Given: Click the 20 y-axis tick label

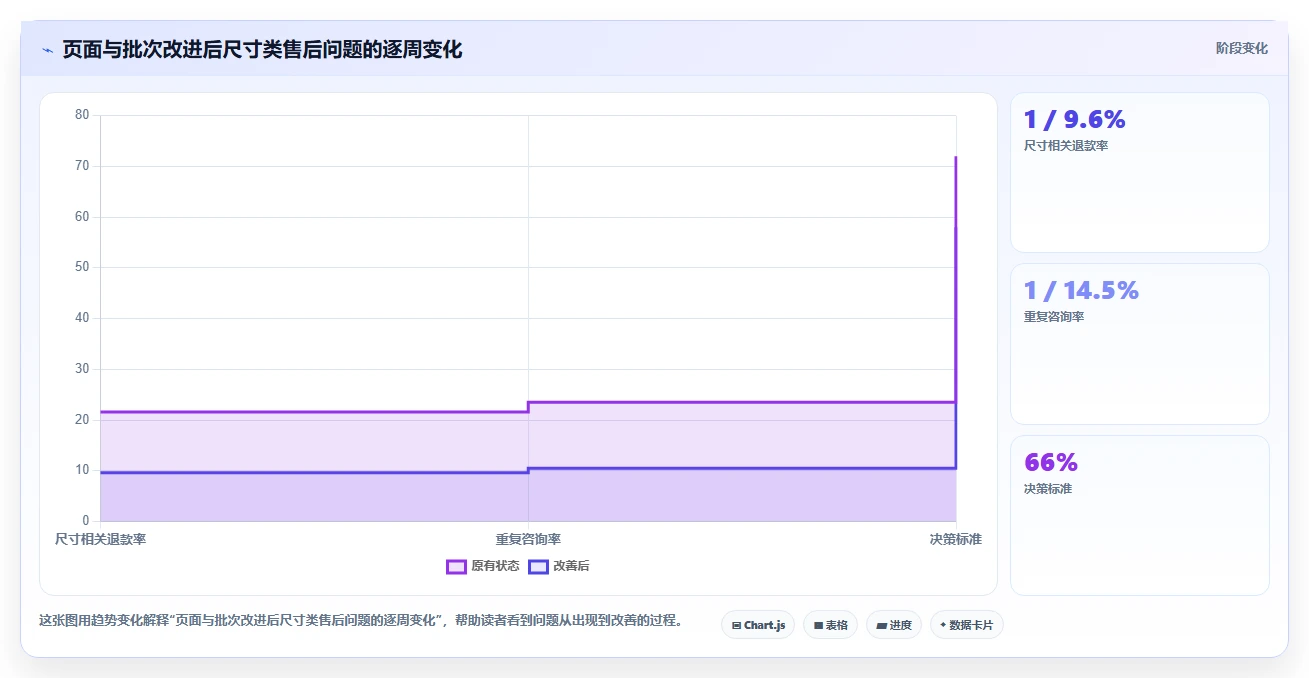Looking at the screenshot, I should click(x=82, y=419).
